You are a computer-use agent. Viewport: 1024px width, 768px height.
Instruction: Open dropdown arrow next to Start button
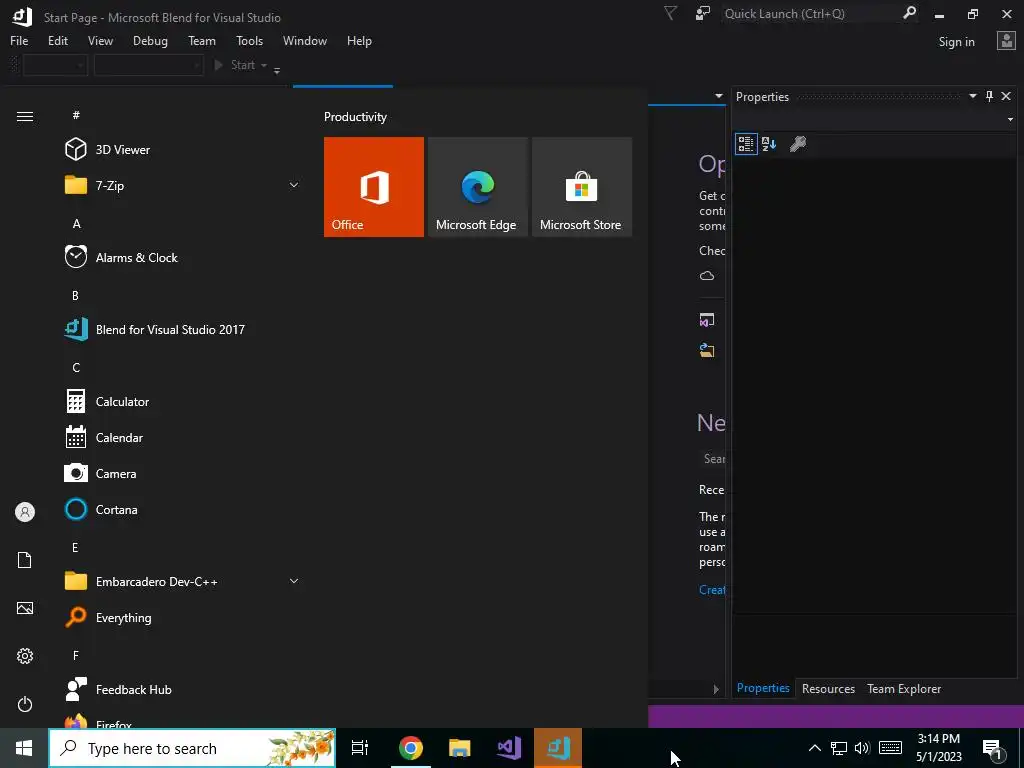click(x=264, y=65)
